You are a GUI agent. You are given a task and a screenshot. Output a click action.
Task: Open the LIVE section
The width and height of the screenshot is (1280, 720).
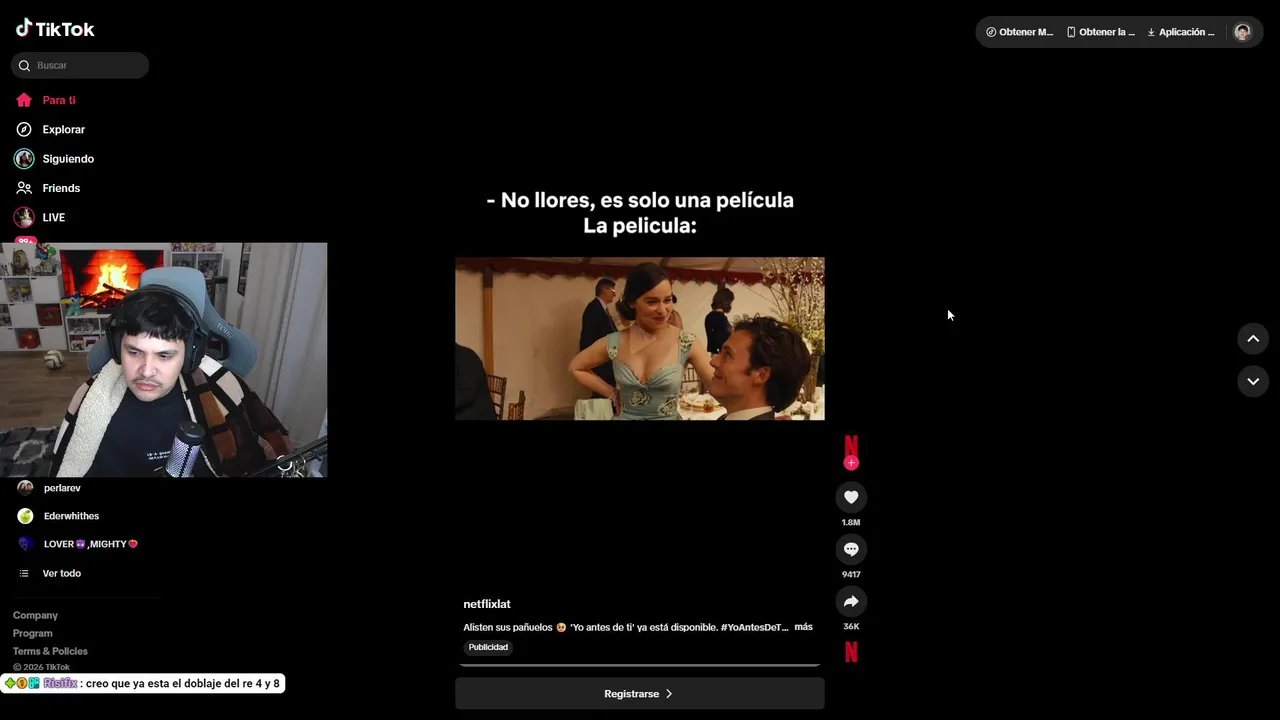tap(53, 217)
